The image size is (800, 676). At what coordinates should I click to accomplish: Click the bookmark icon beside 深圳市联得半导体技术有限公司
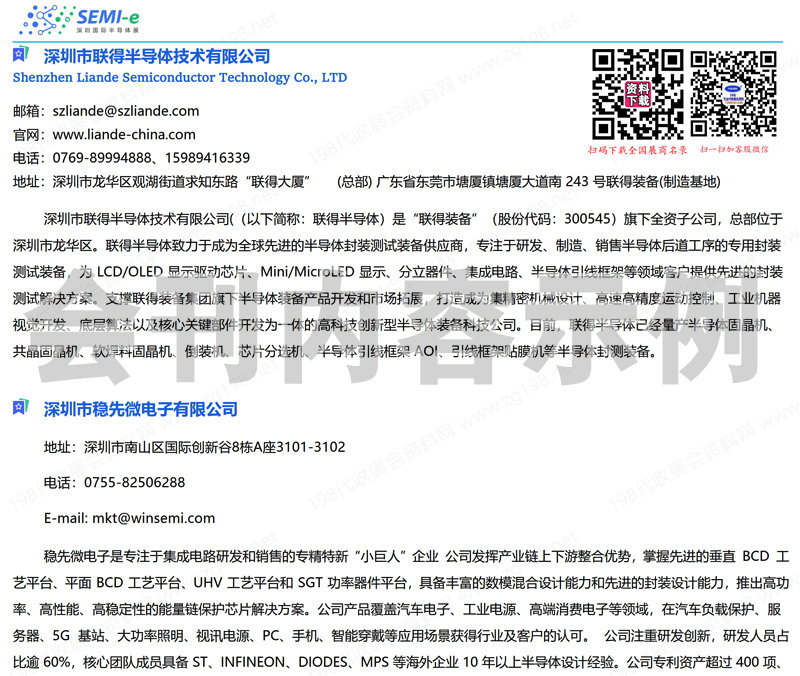pyautogui.click(x=20, y=56)
